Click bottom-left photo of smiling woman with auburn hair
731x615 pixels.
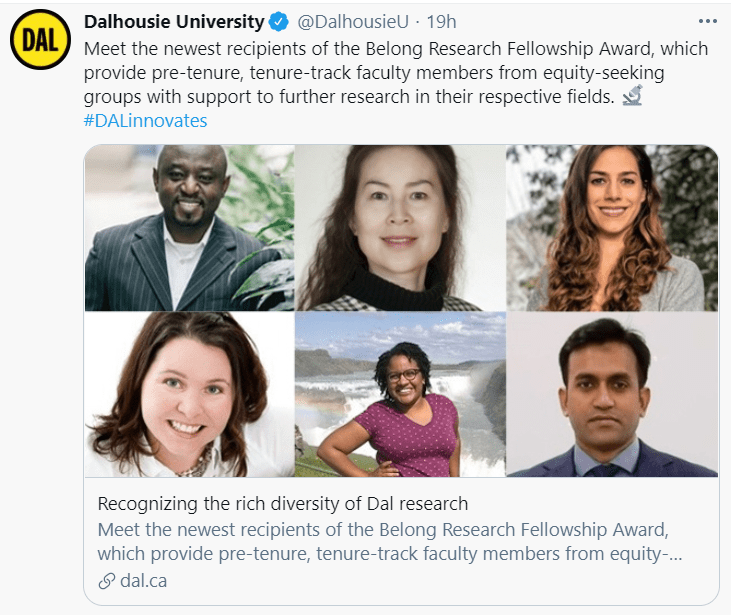click(189, 395)
